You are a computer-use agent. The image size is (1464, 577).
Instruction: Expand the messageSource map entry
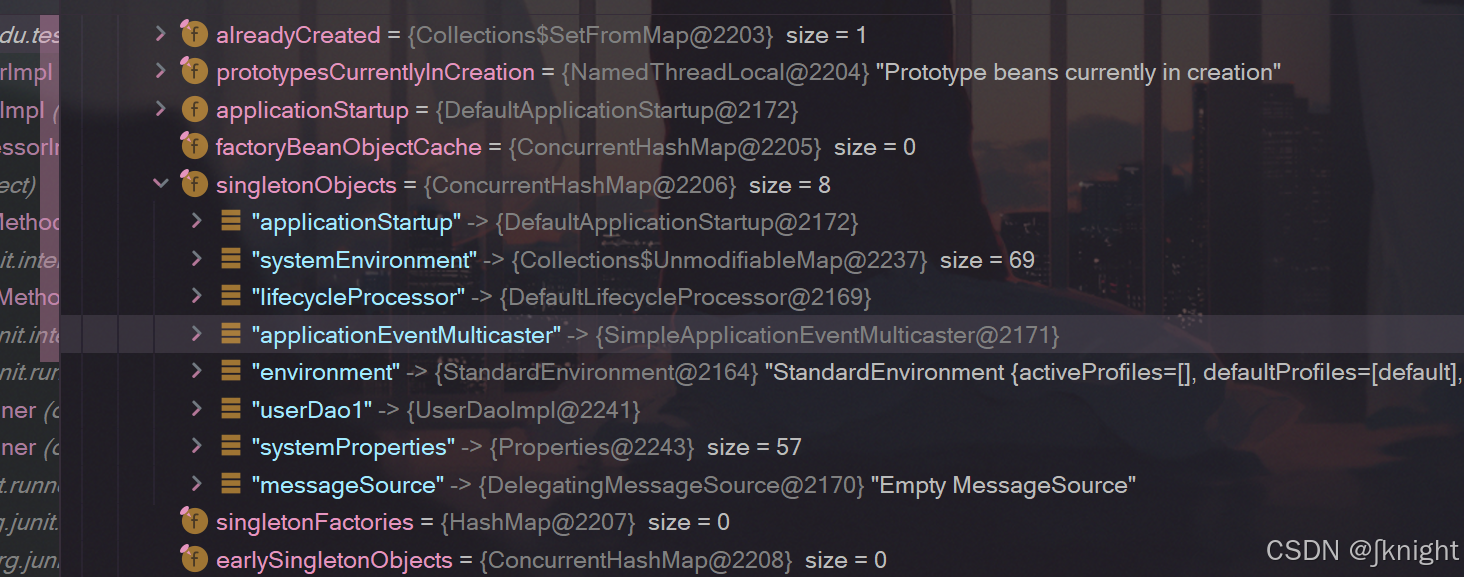click(196, 484)
